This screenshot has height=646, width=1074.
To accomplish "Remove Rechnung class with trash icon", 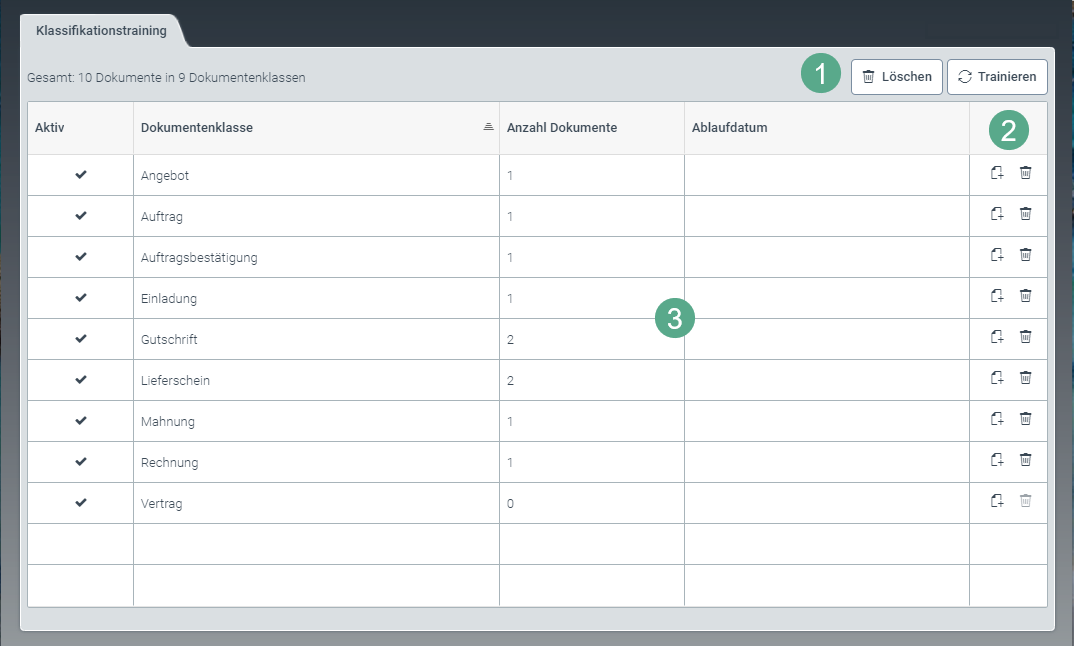I will [1025, 460].
